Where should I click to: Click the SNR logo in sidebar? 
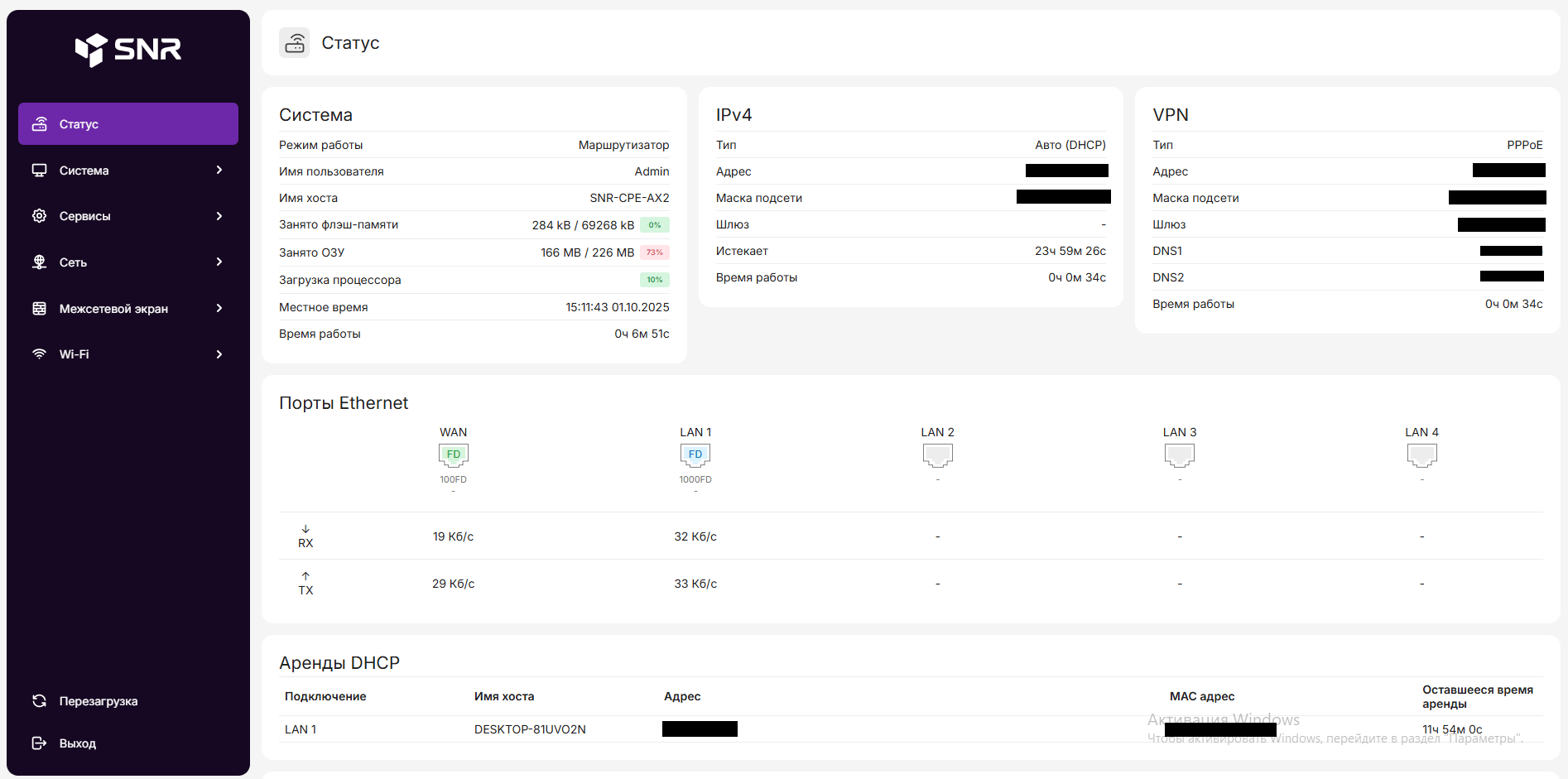pyautogui.click(x=128, y=50)
